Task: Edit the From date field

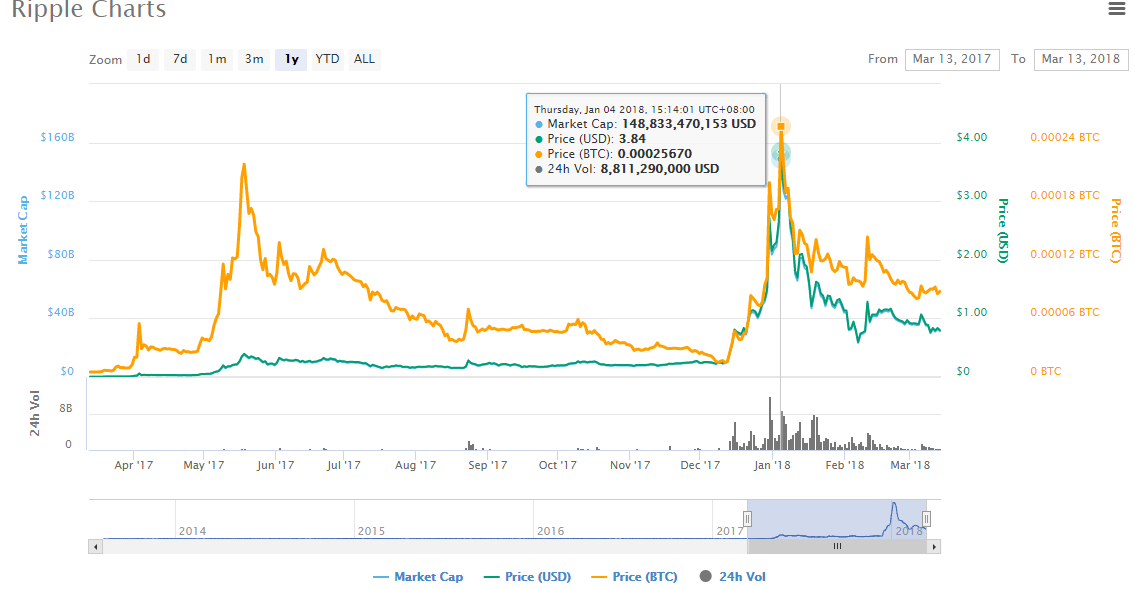Action: (952, 59)
